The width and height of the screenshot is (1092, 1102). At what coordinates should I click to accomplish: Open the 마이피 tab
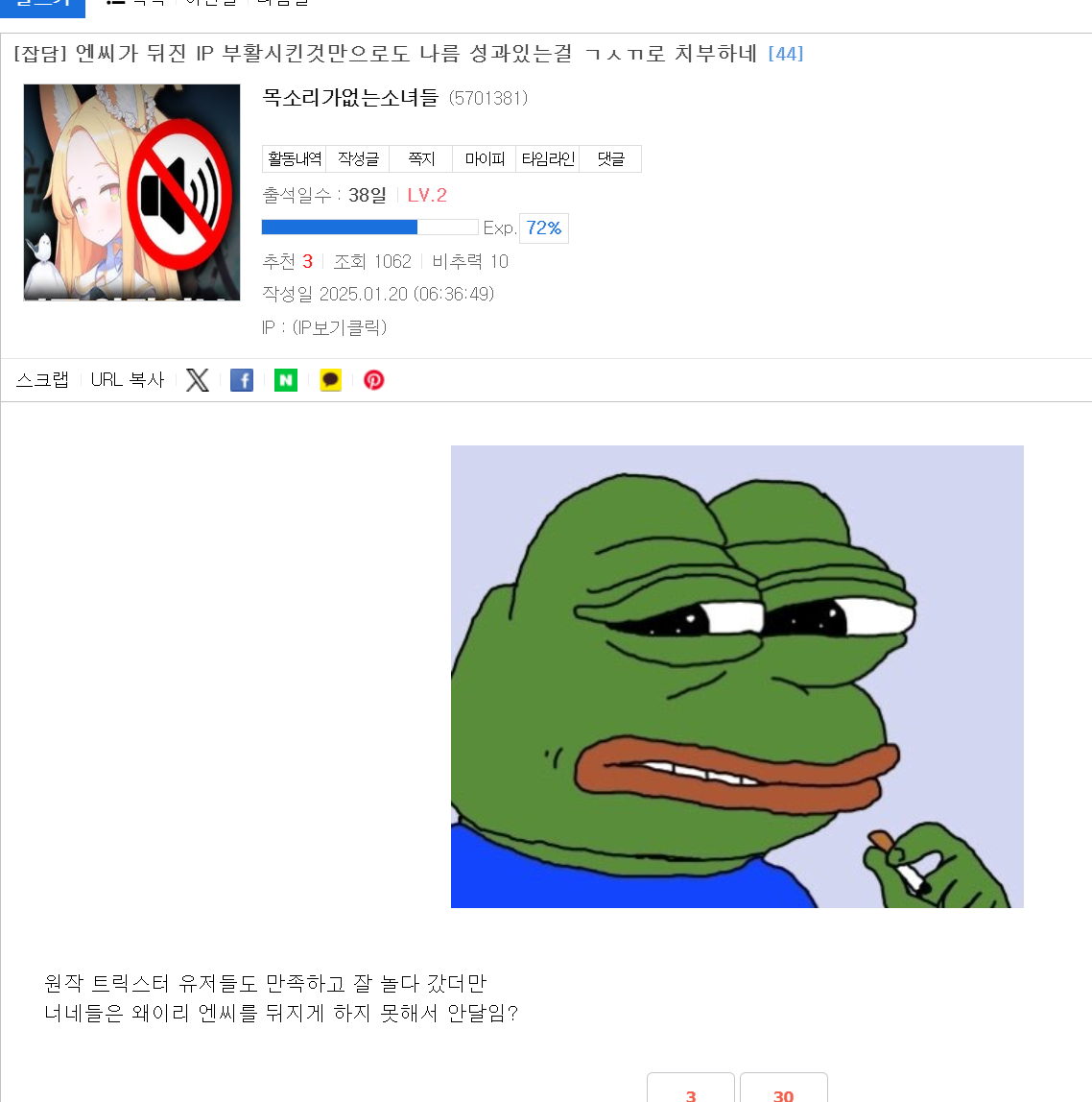485,158
